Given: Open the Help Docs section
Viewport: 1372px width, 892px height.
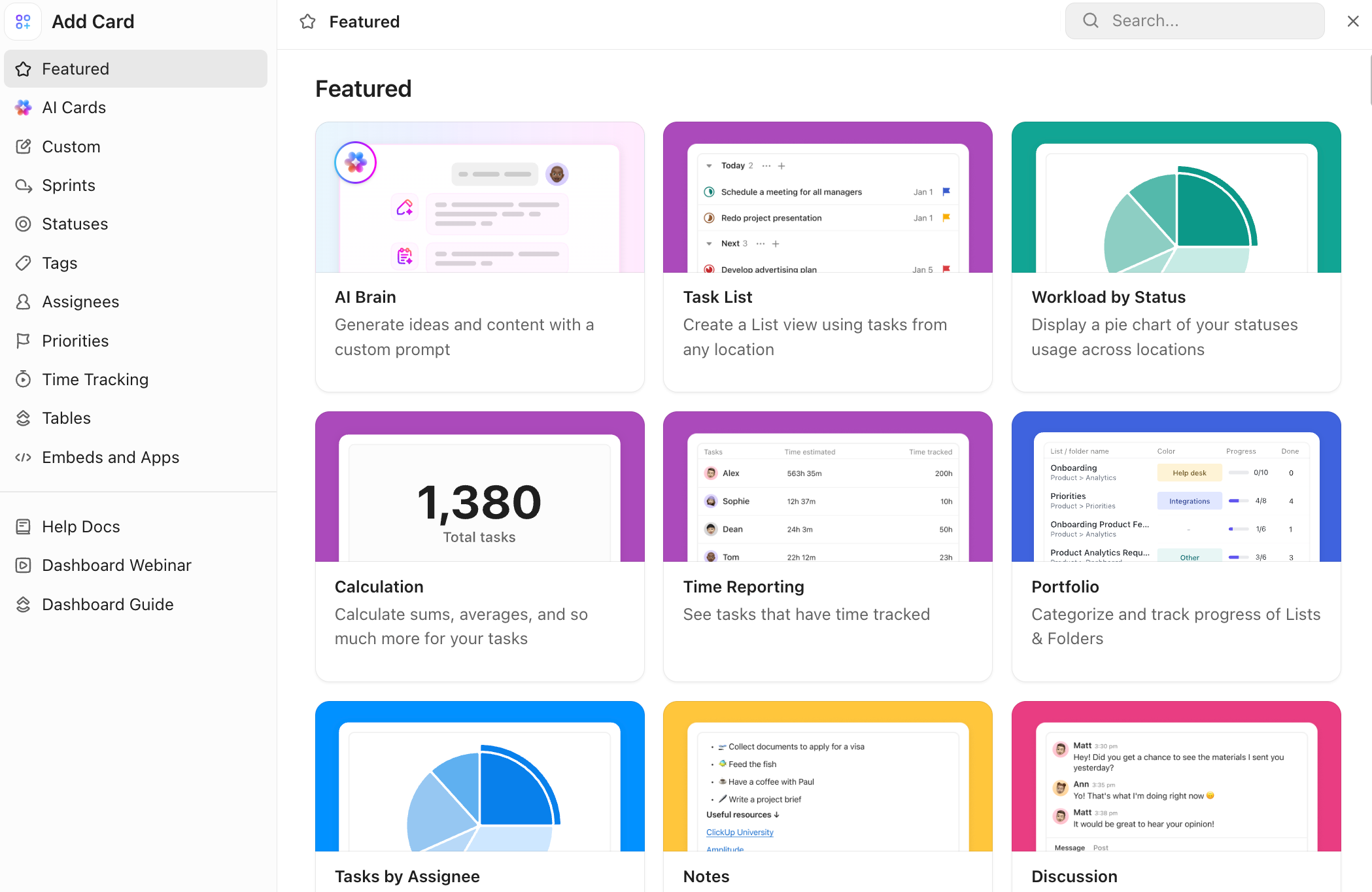Looking at the screenshot, I should [80, 526].
